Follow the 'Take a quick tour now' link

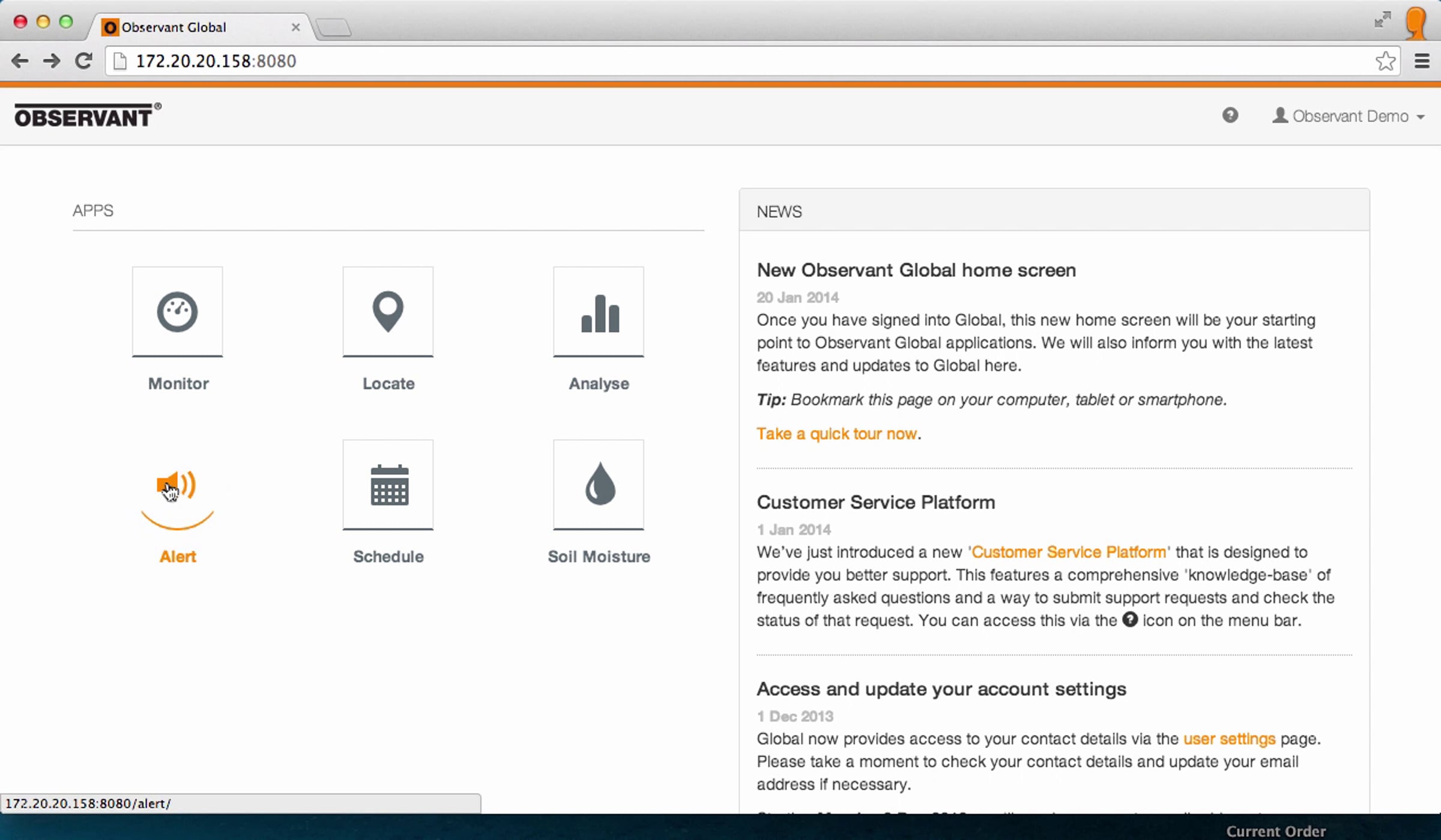[836, 434]
